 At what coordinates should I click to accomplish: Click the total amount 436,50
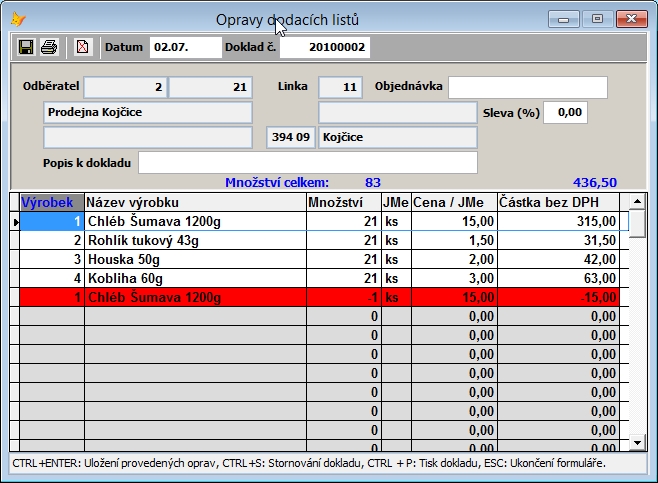[595, 183]
